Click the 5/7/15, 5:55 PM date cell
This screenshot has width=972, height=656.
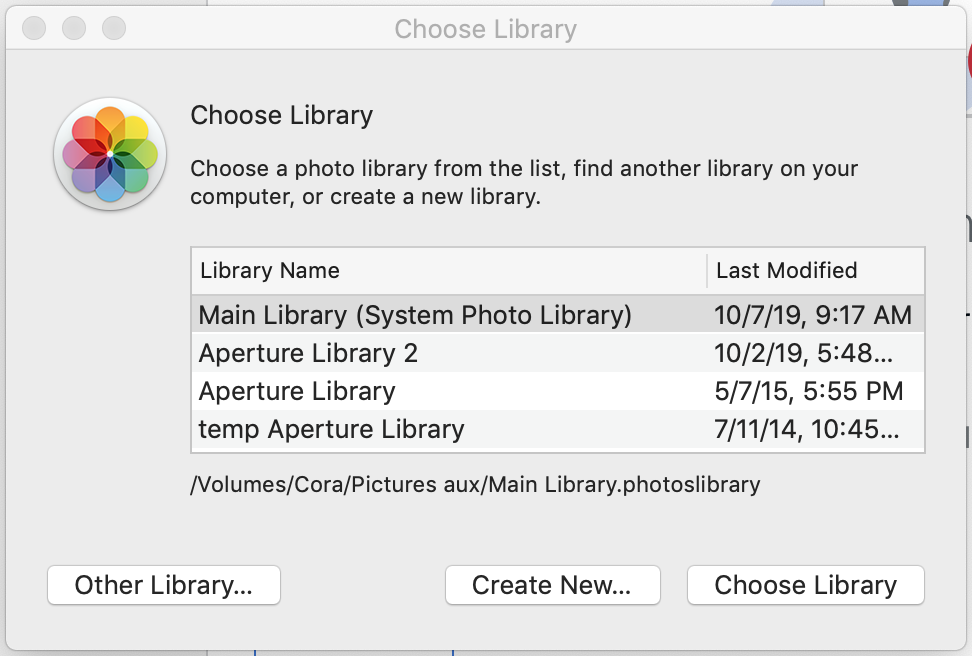click(808, 392)
